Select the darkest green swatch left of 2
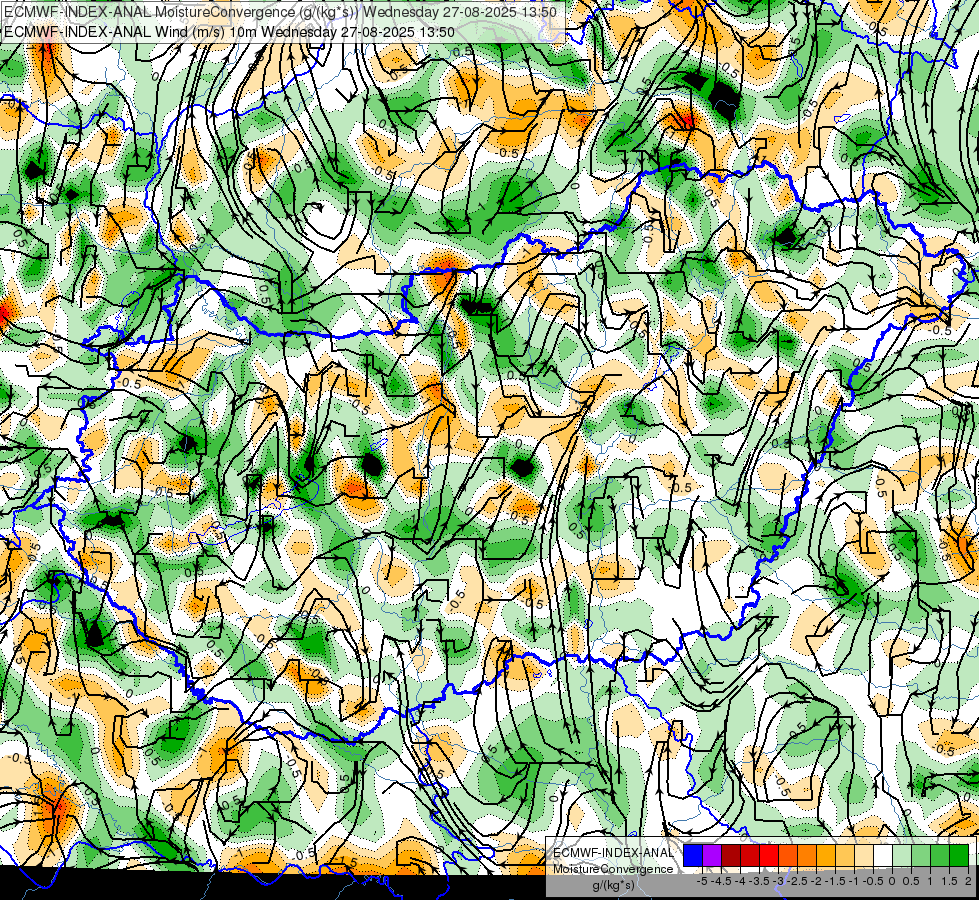The width and height of the screenshot is (979, 900). coord(959,855)
